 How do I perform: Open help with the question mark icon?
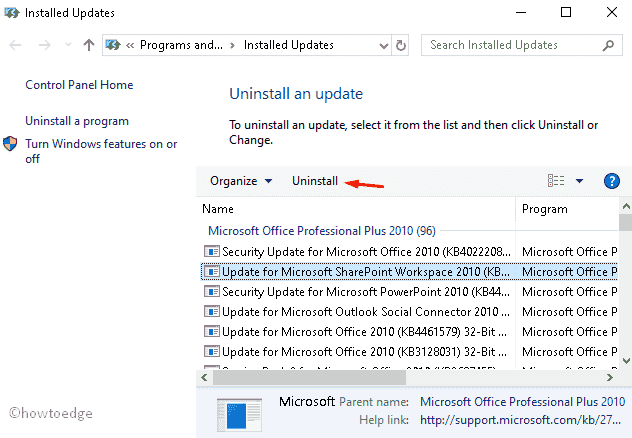tap(612, 181)
